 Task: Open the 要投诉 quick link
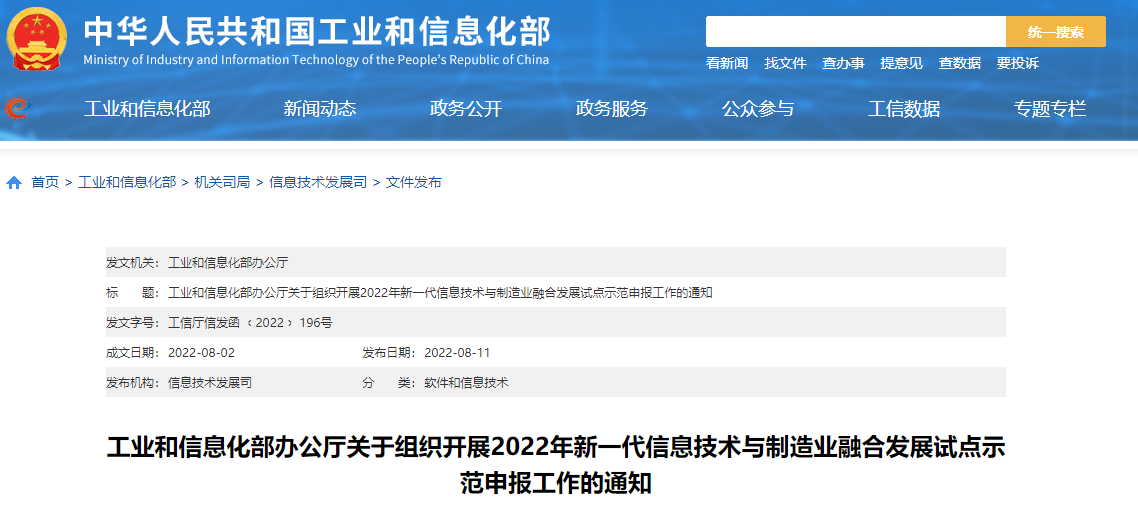point(1017,63)
